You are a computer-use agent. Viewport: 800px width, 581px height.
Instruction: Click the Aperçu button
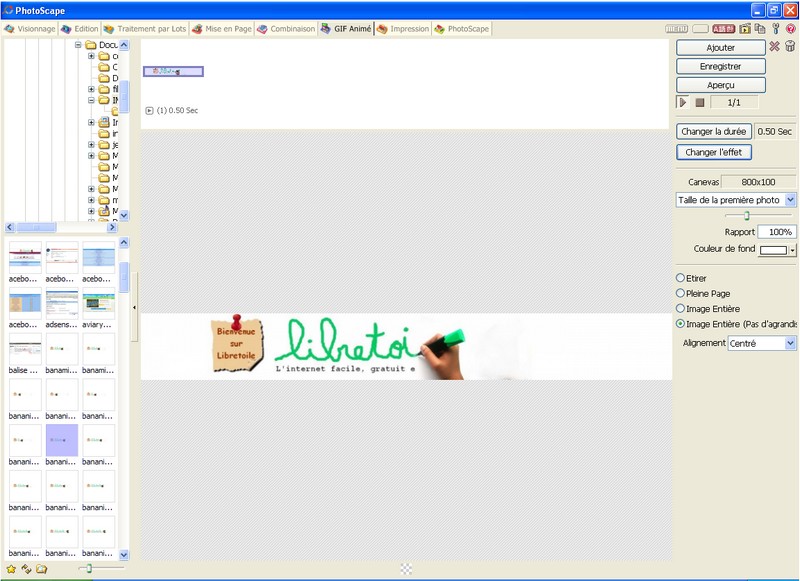pos(720,85)
